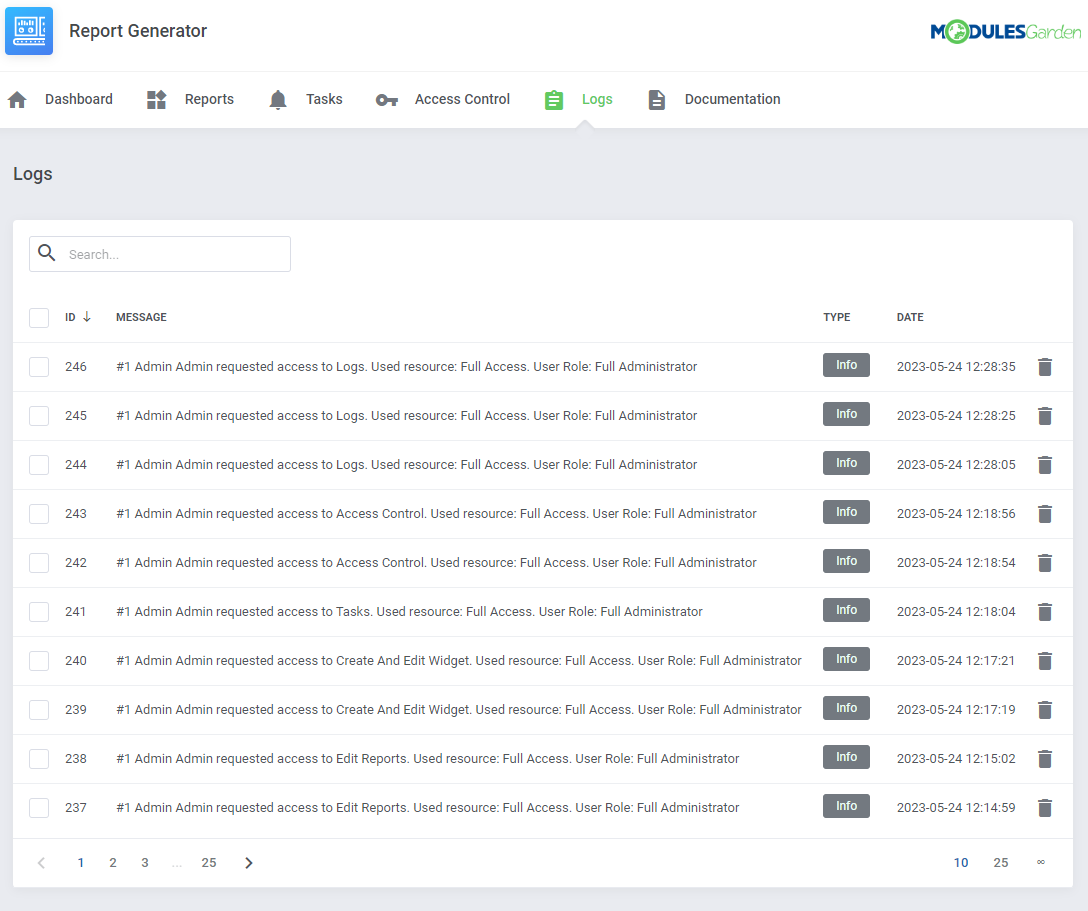Image resolution: width=1088 pixels, height=911 pixels.
Task: Delete log entry 242 with trash icon
Action: (1045, 563)
